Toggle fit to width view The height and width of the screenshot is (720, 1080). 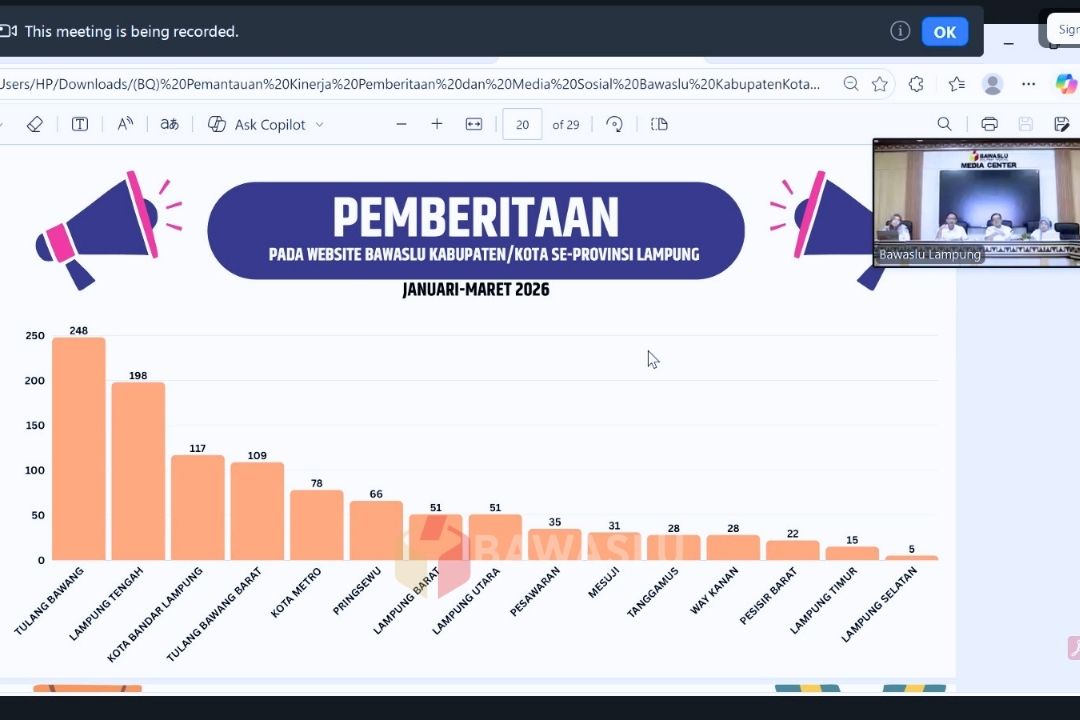point(474,124)
